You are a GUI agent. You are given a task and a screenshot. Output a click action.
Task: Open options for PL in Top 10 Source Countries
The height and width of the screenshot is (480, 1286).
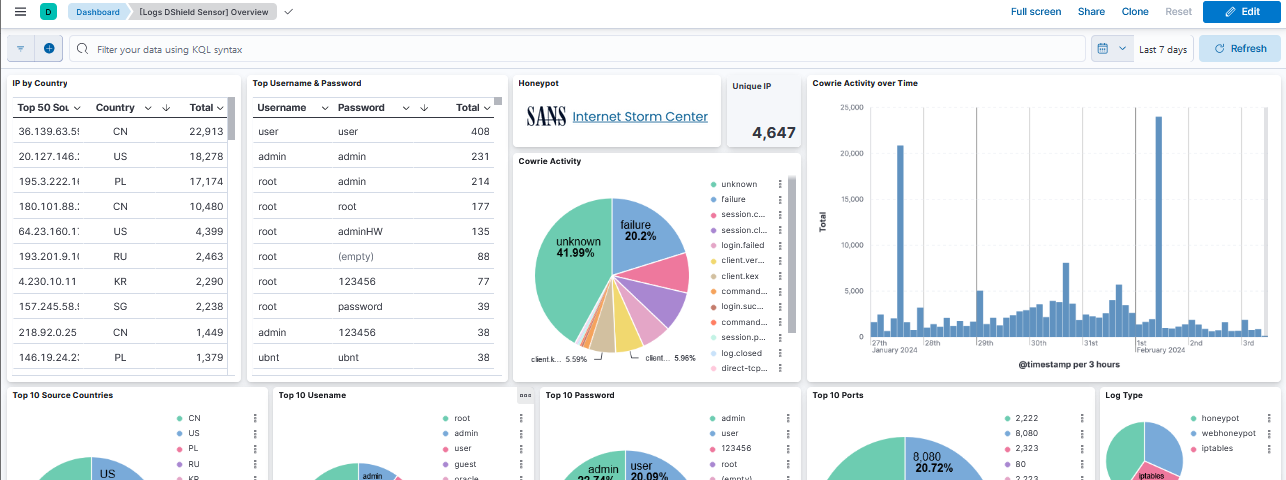click(x=254, y=449)
